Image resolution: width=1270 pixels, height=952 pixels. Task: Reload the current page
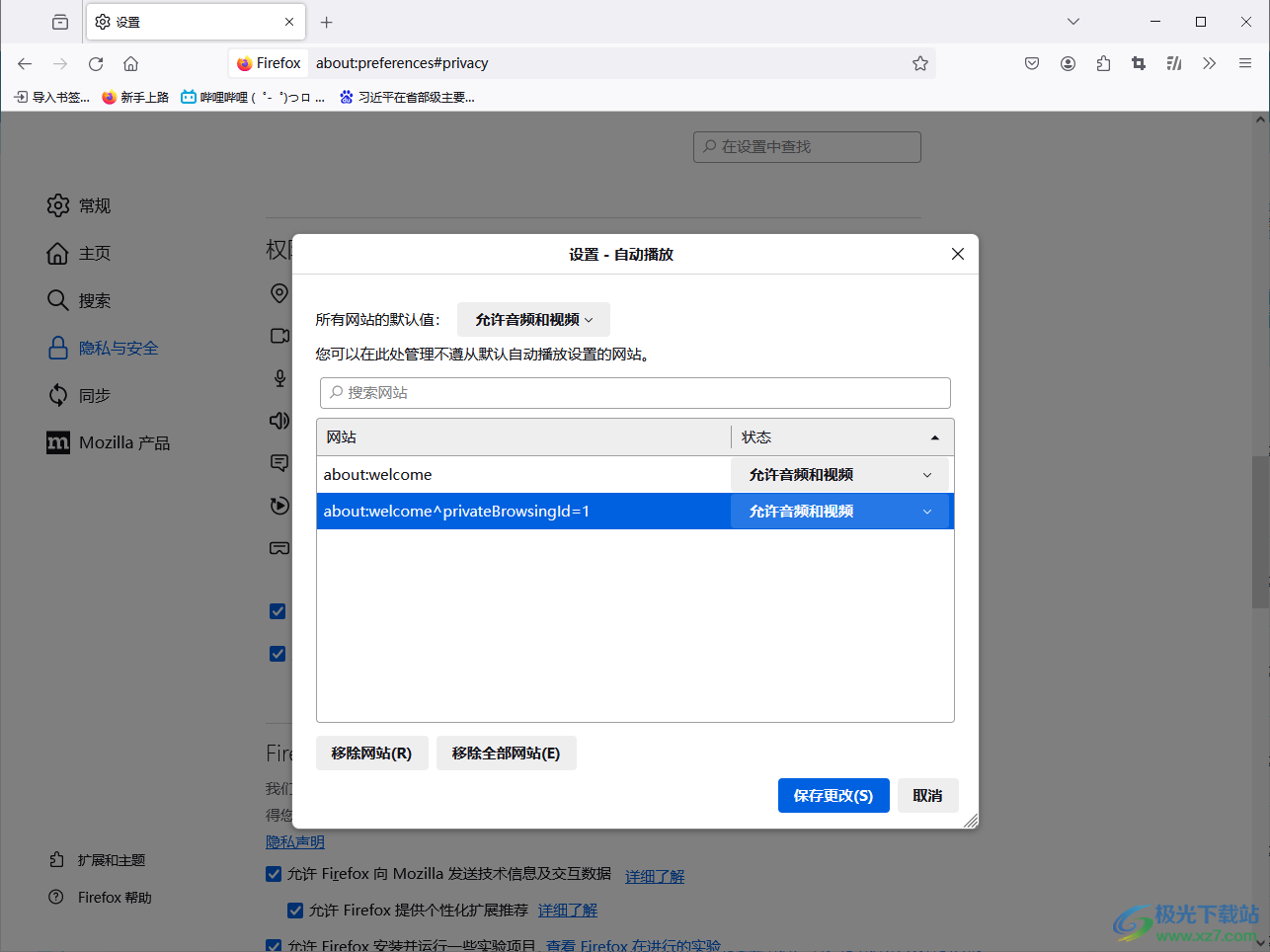(x=96, y=63)
